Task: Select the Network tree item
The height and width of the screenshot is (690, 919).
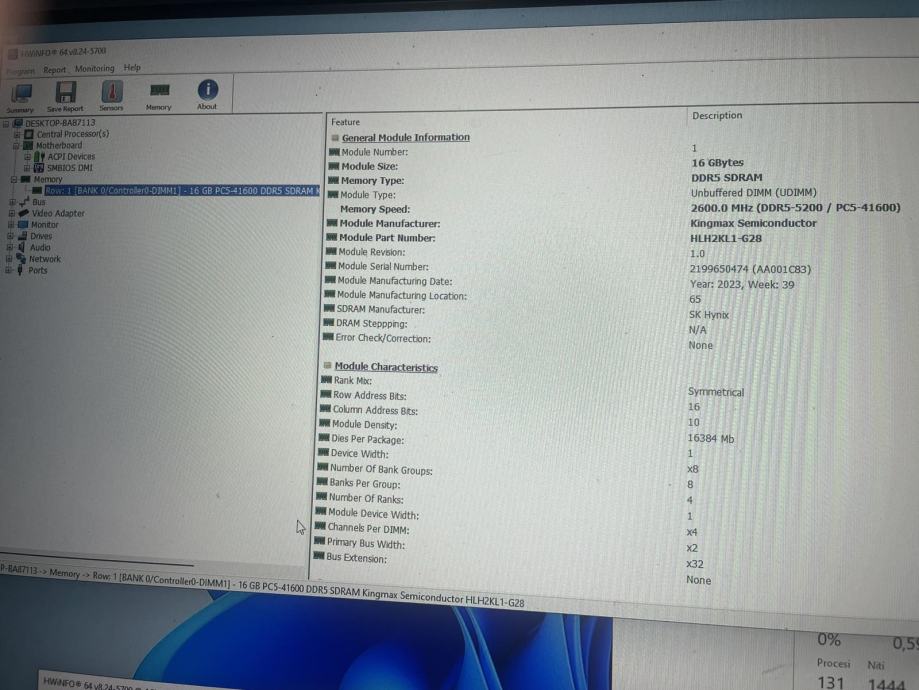Action: pos(45,259)
